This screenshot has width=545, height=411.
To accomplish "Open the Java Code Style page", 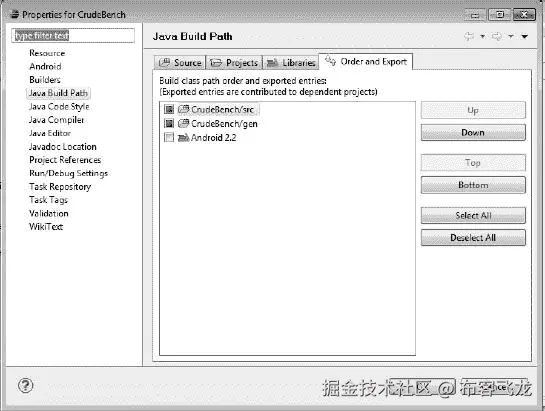I will point(59,106).
